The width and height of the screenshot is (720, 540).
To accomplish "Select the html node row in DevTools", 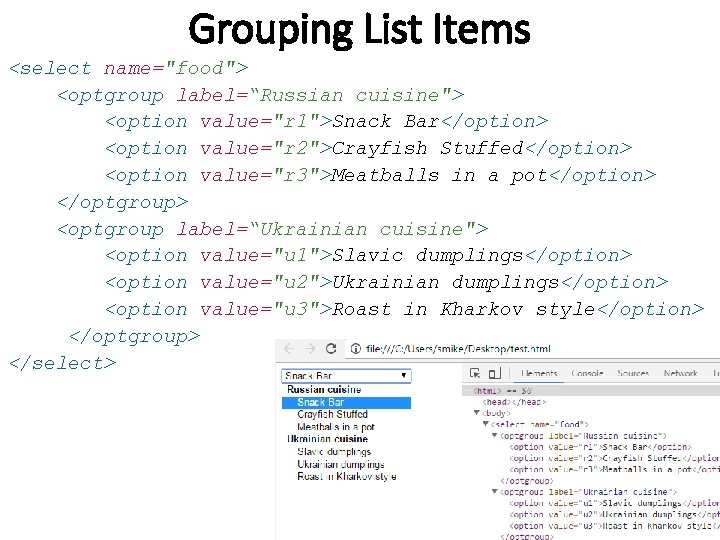I will click(591, 391).
